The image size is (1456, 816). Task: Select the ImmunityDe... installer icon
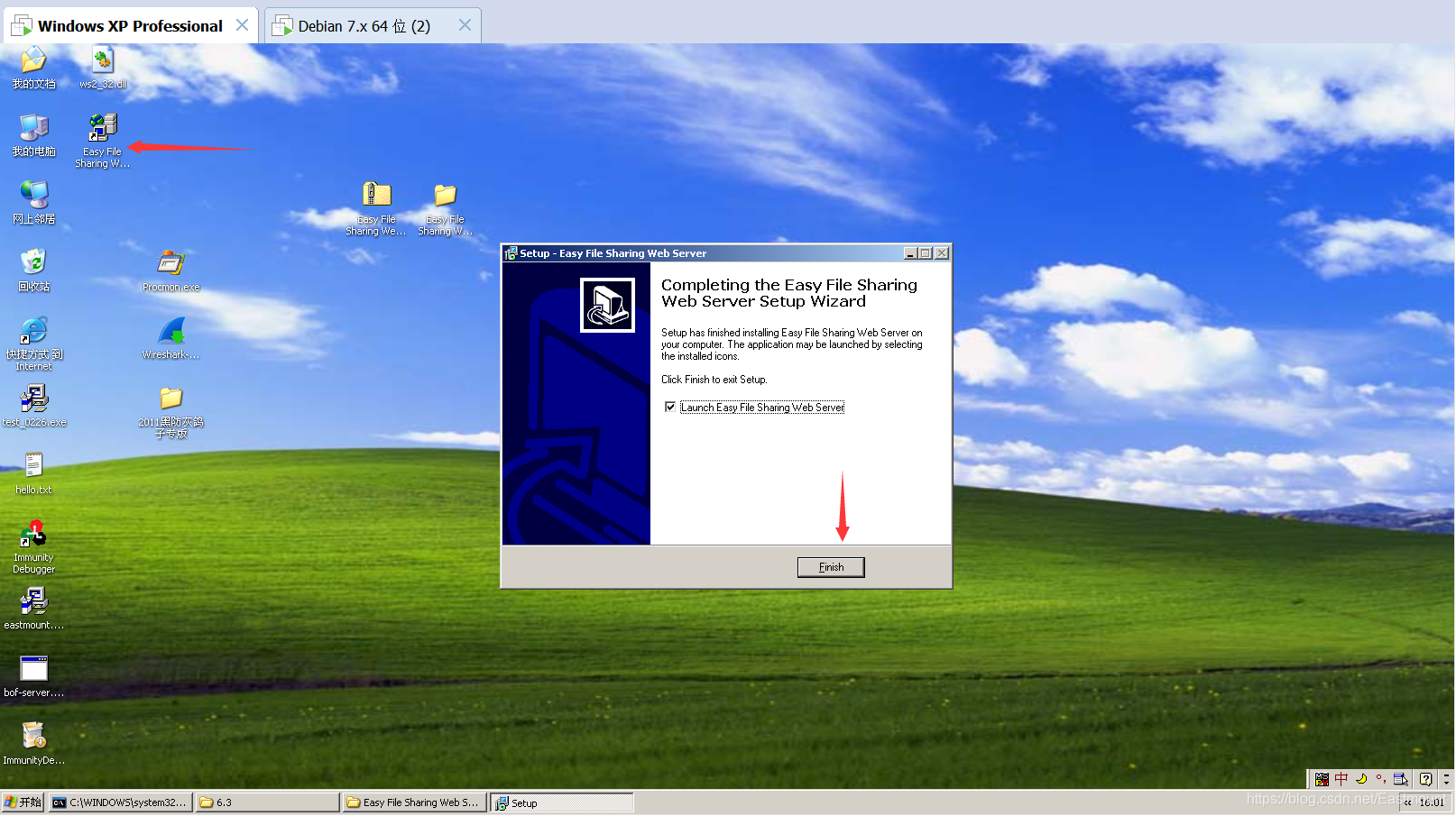(33, 744)
